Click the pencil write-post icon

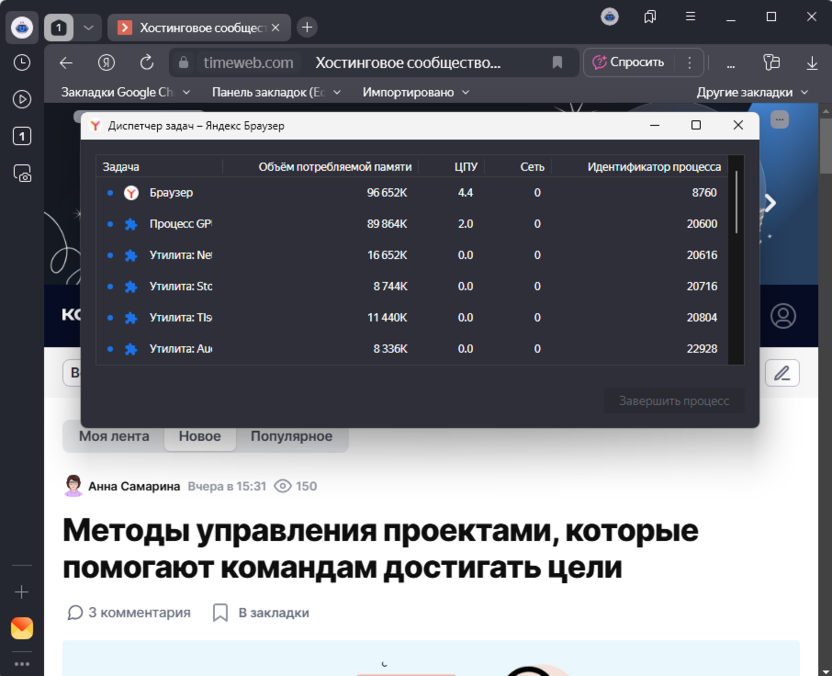point(782,373)
